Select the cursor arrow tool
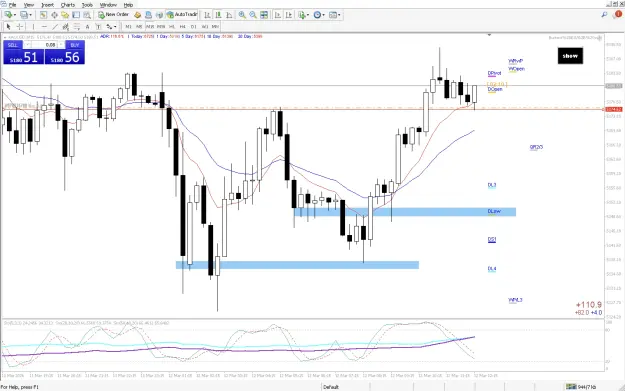The width and height of the screenshot is (625, 391). (x=8, y=27)
